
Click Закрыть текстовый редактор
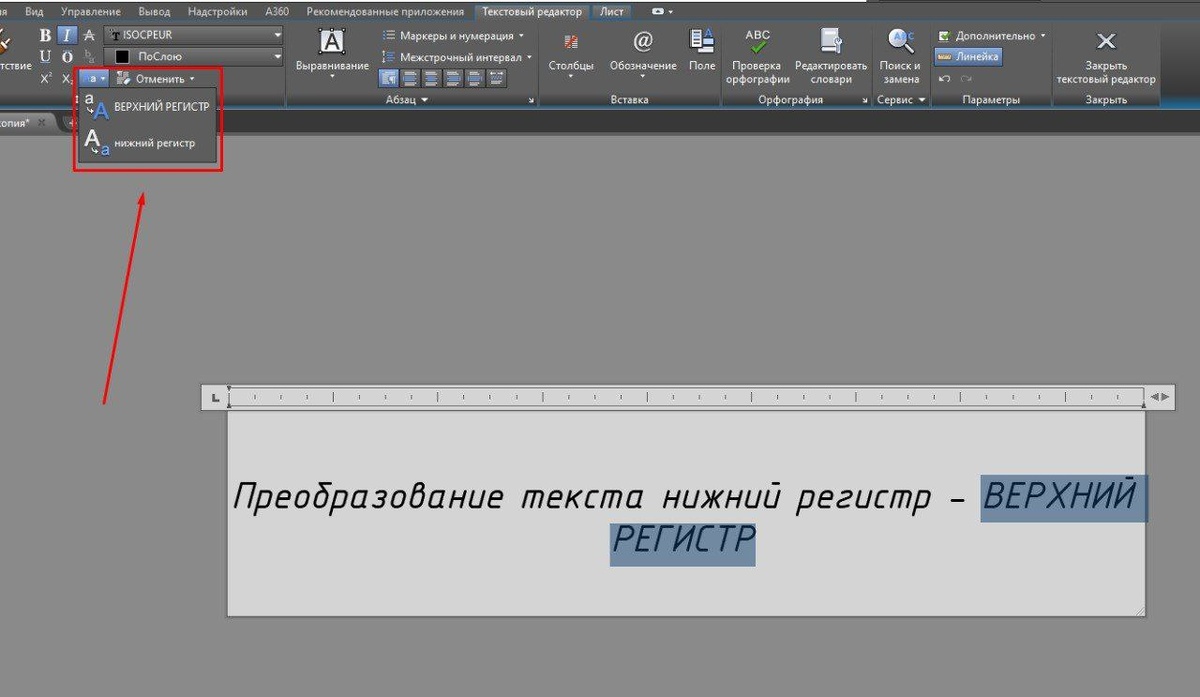1106,56
